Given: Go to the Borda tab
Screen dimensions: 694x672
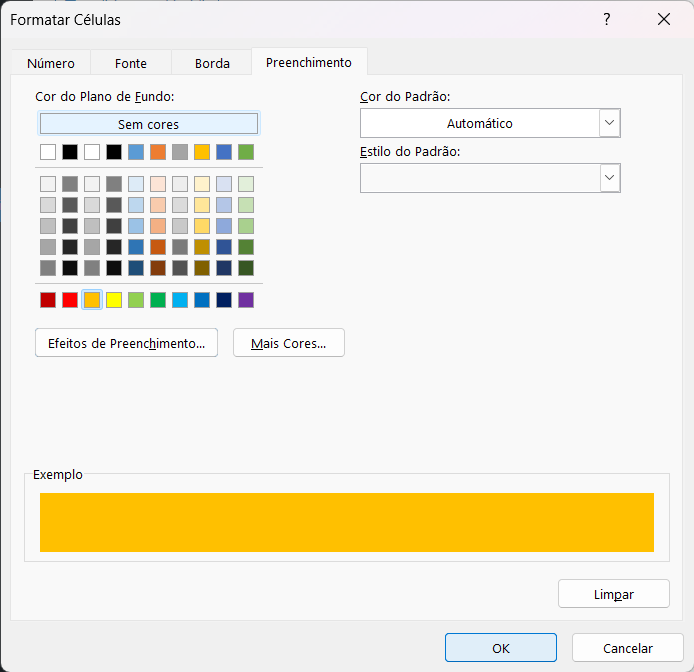Looking at the screenshot, I should point(212,63).
